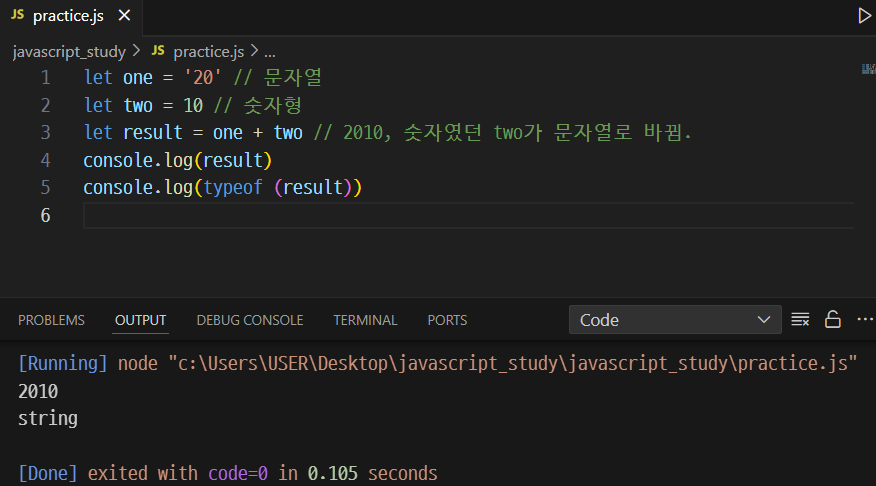
Task: Click line number 5 in the gutter
Action: coord(45,187)
